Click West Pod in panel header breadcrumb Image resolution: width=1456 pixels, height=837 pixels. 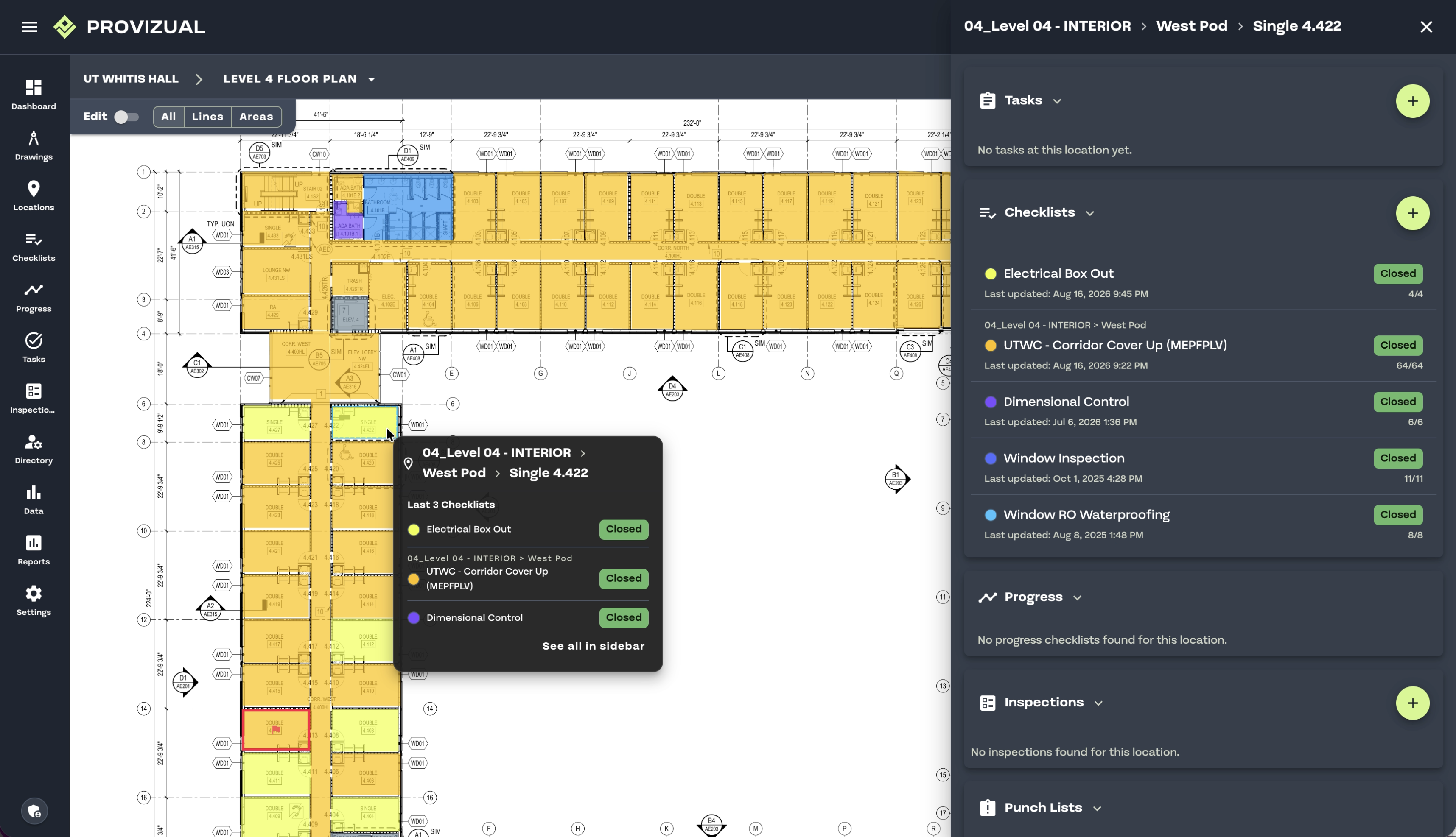1191,26
